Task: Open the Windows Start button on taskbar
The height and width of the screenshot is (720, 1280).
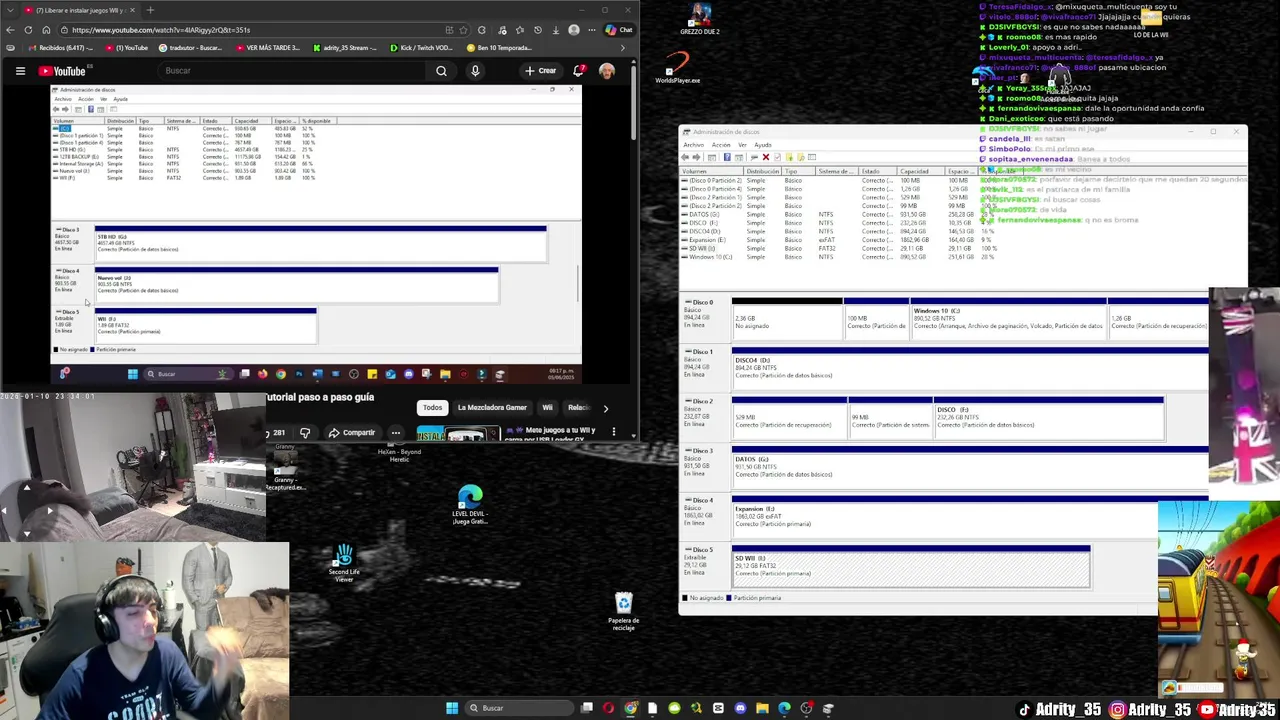Action: coord(452,708)
